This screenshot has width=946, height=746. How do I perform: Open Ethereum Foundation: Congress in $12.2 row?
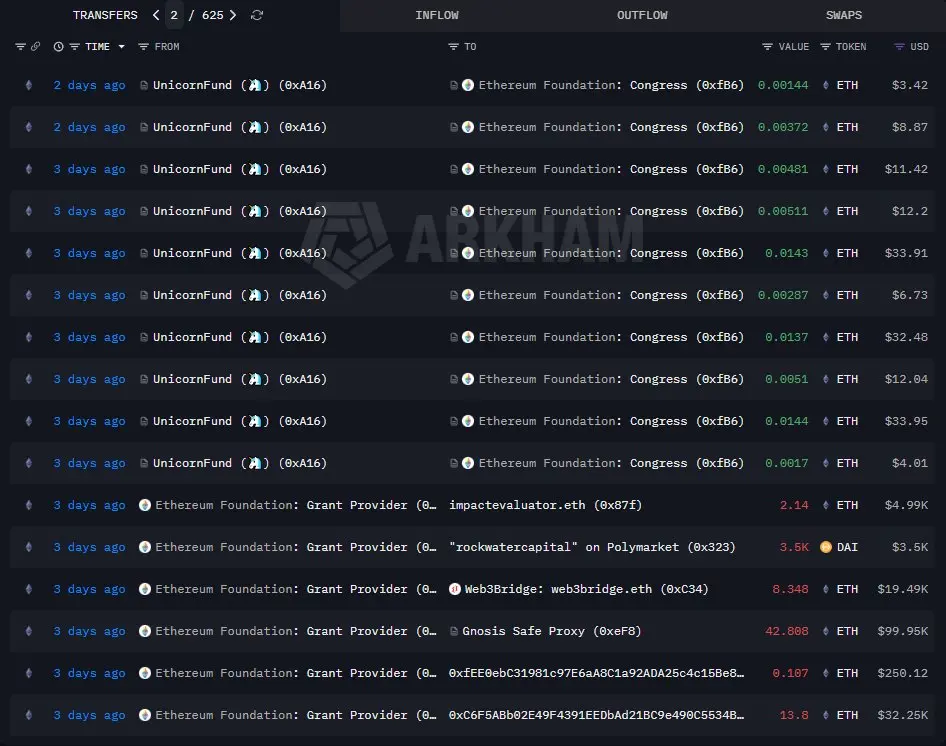coord(611,211)
